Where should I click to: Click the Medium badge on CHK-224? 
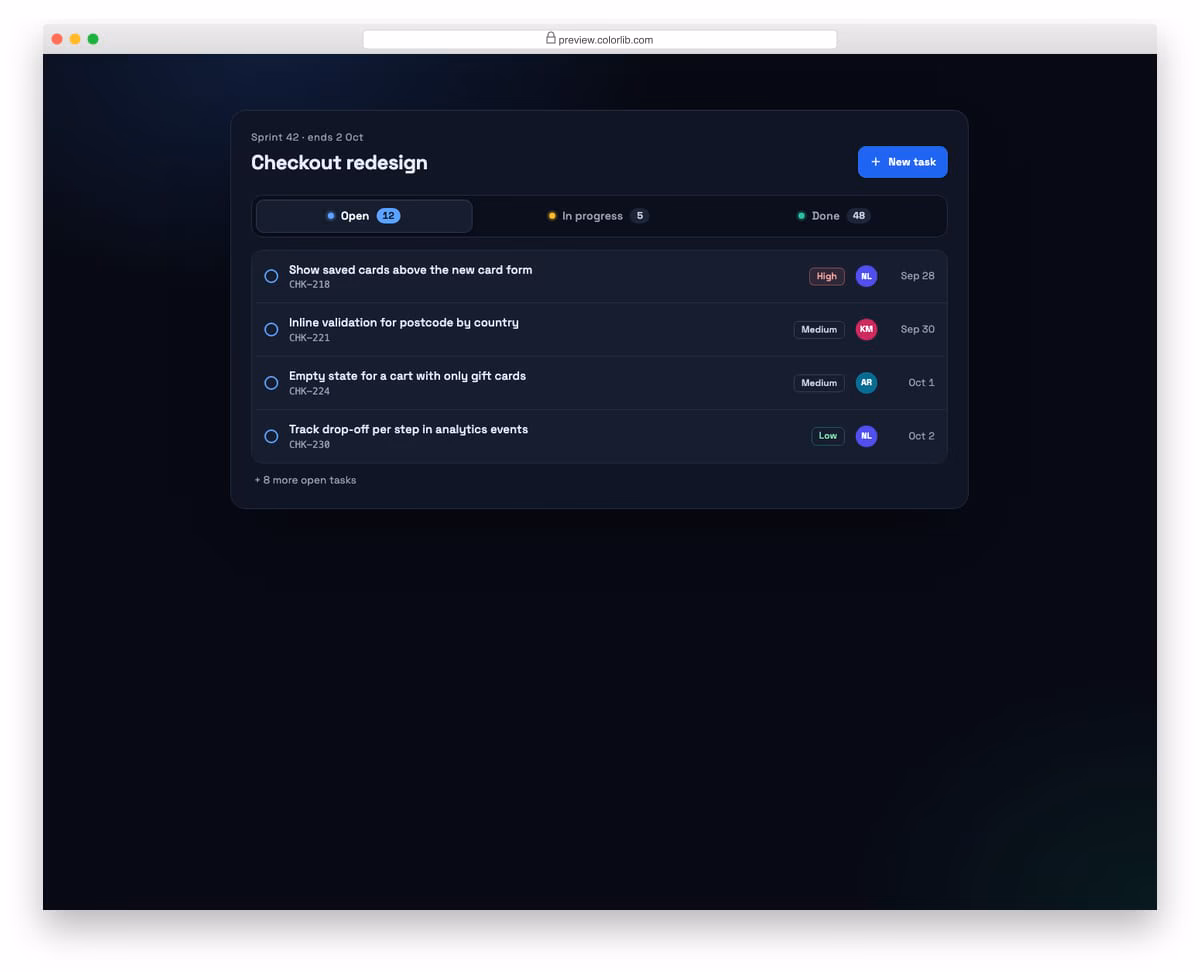coord(819,383)
